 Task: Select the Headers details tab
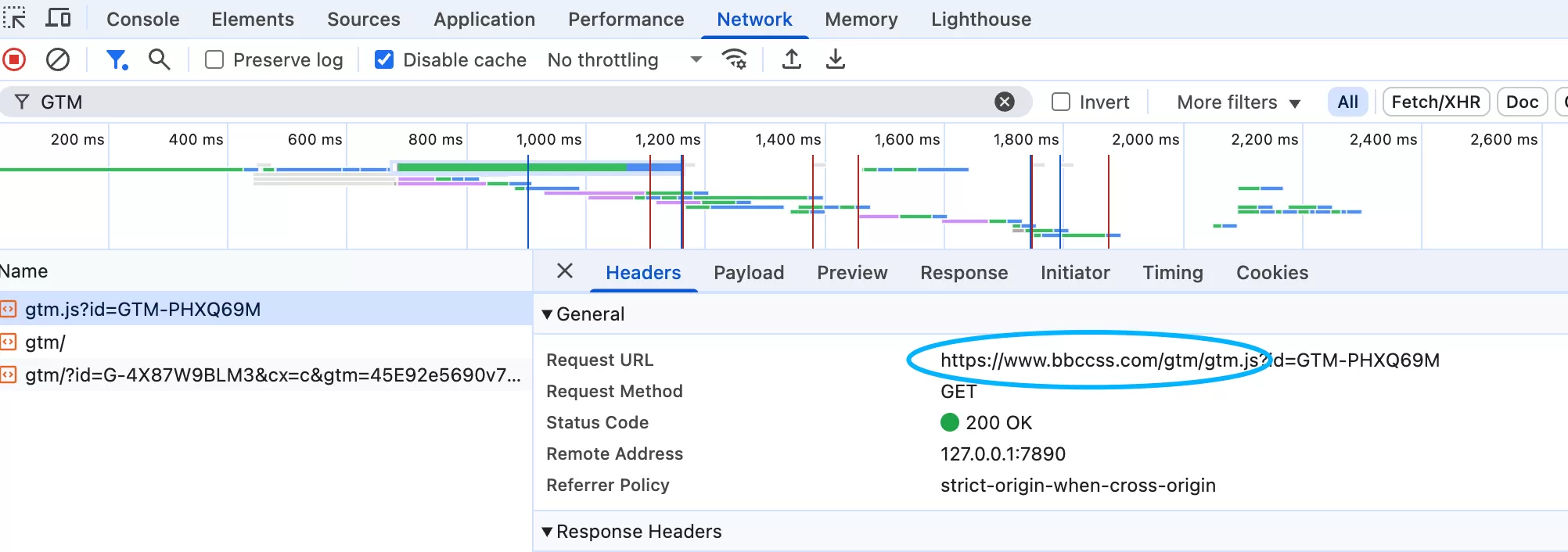tap(643, 272)
